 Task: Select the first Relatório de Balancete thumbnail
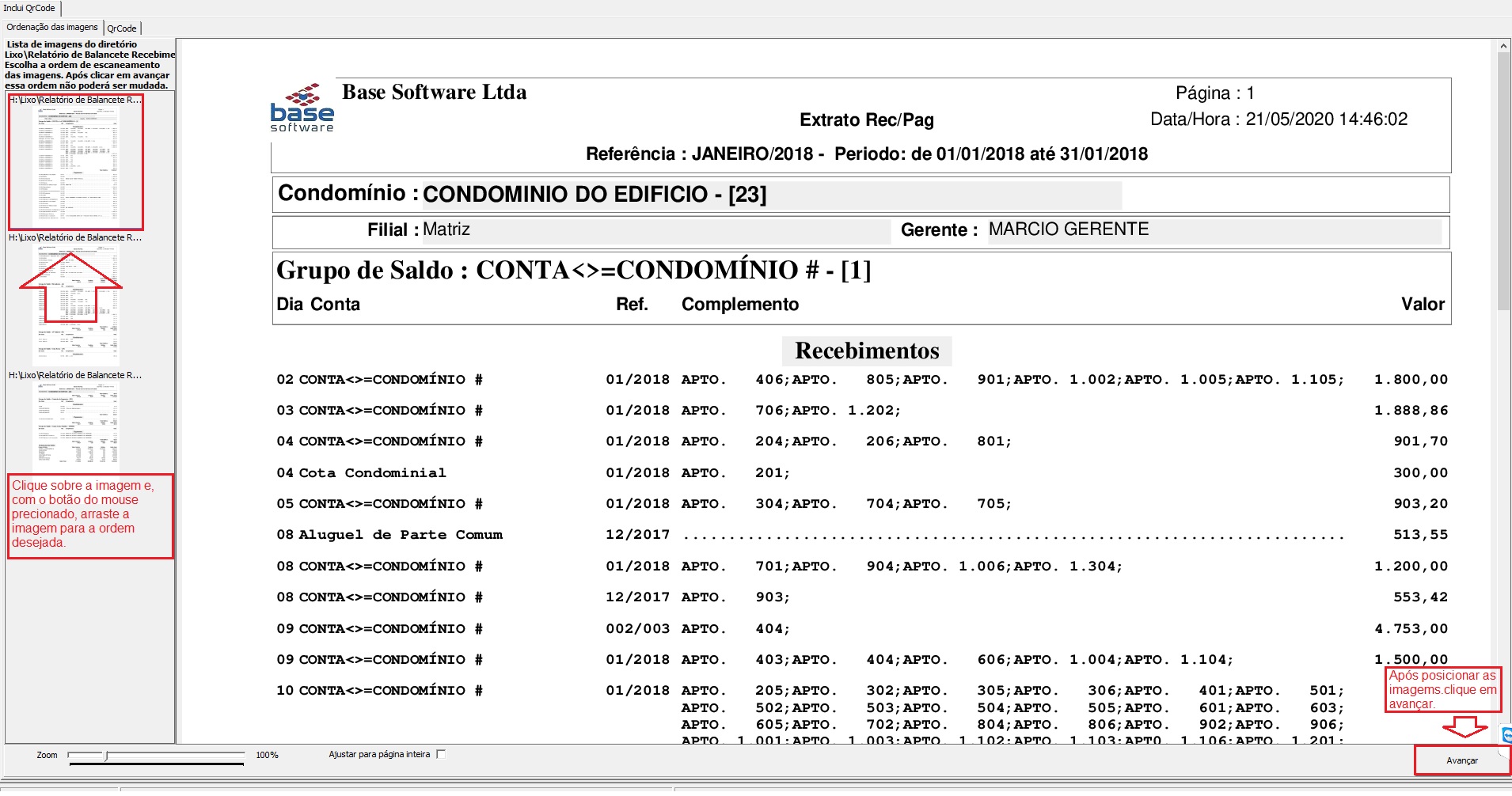(x=75, y=161)
